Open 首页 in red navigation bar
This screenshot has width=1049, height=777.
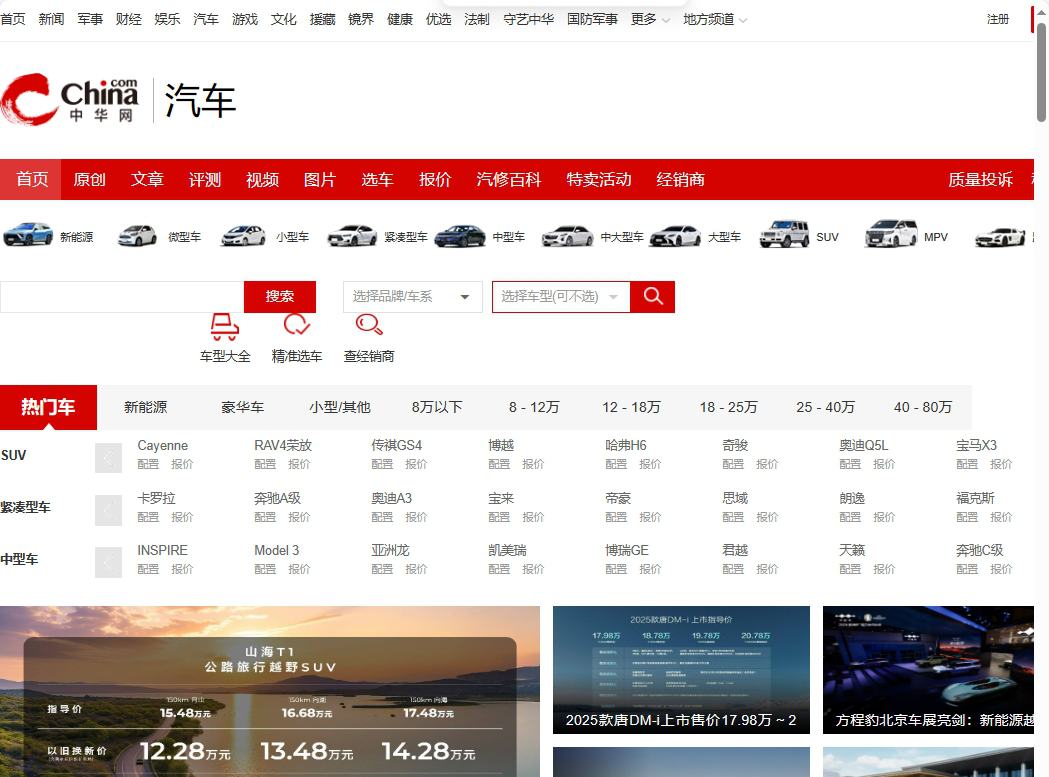pyautogui.click(x=31, y=179)
